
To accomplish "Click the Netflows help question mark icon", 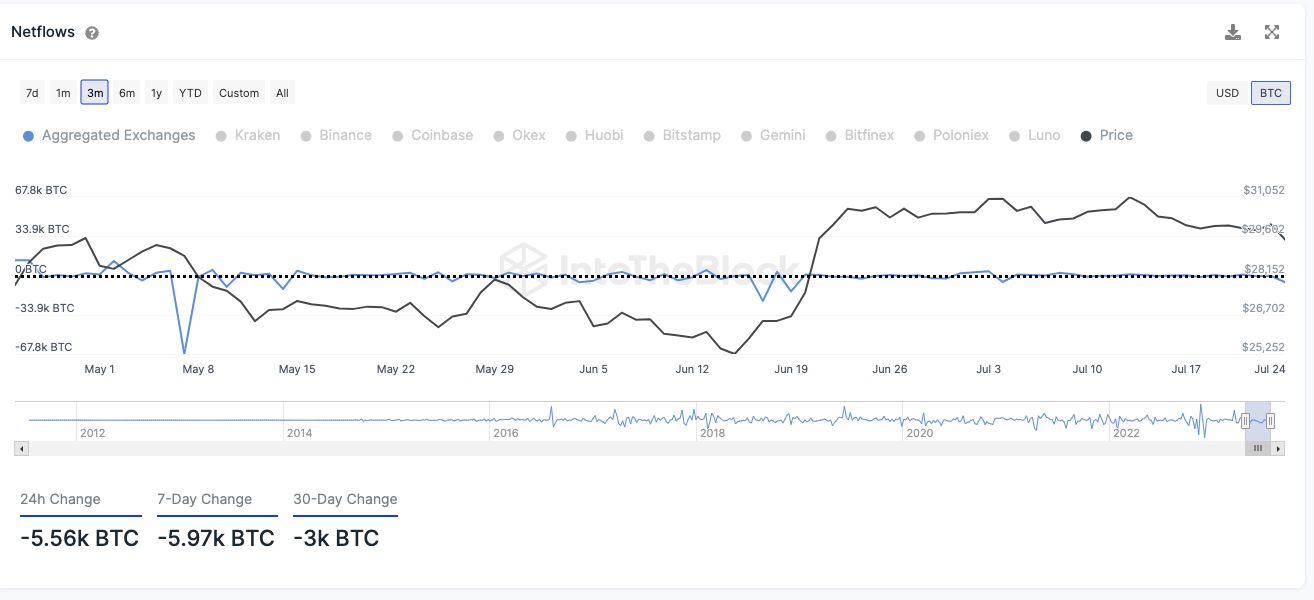I will (92, 33).
